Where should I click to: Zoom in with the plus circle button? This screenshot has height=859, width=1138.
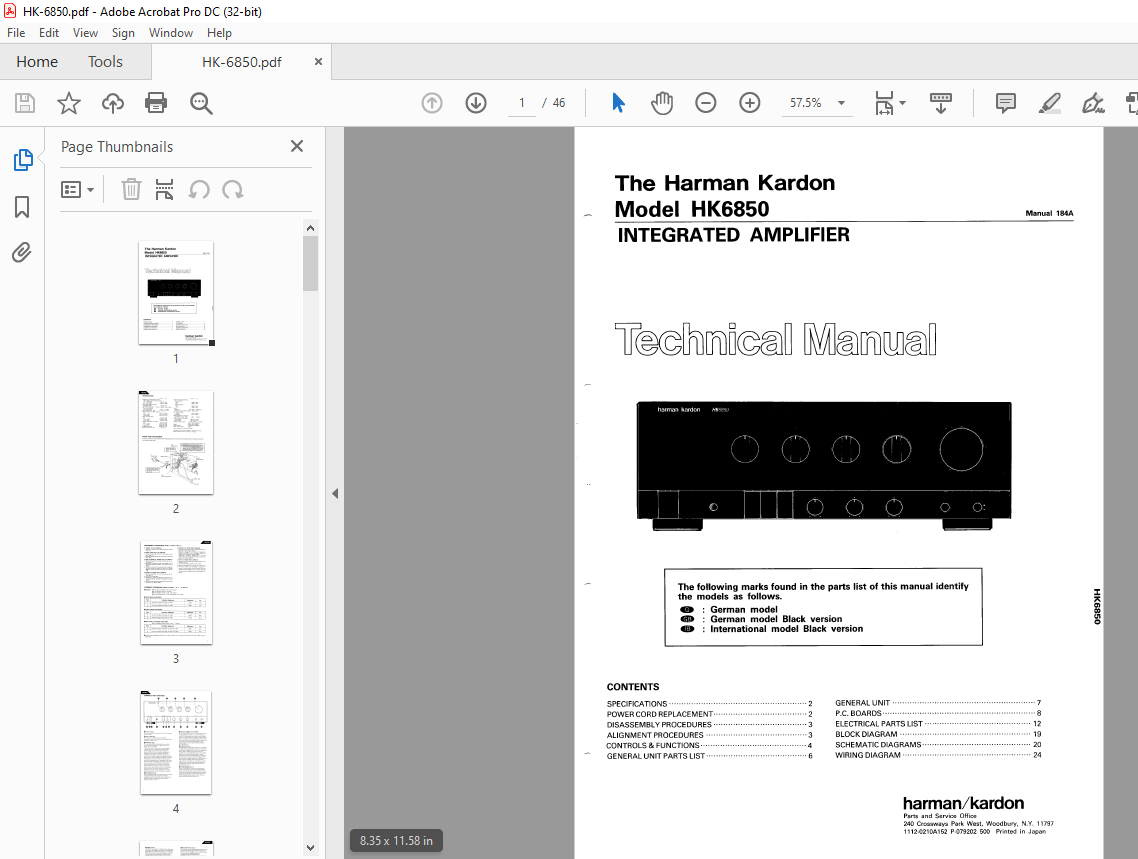coord(750,103)
